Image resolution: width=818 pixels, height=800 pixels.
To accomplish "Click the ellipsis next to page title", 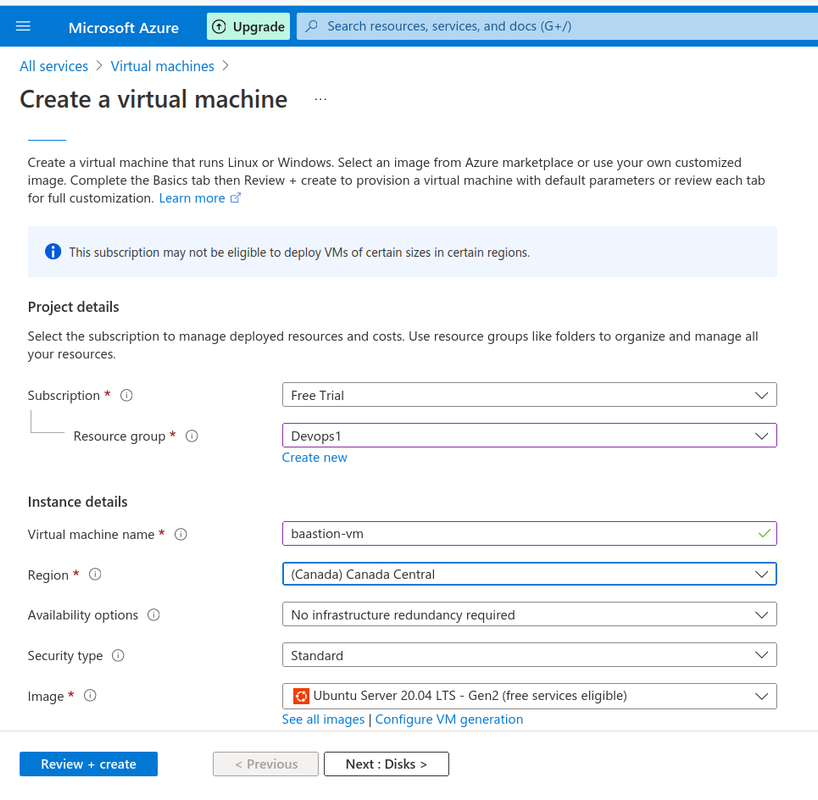I will point(320,99).
